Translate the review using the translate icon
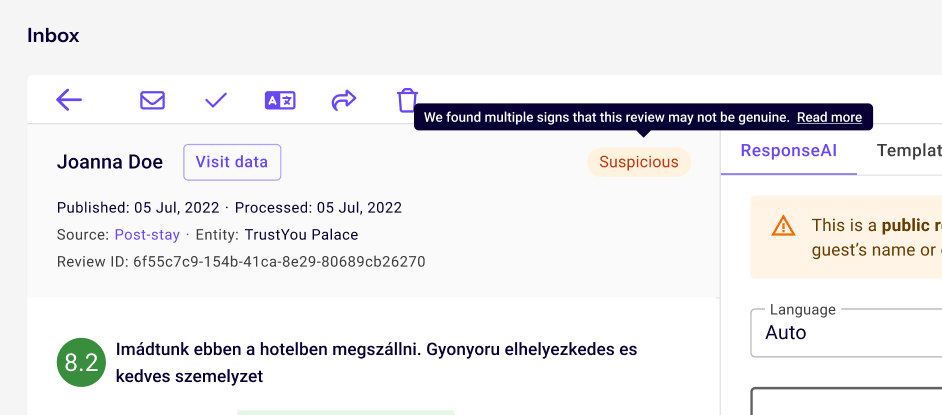The height and width of the screenshot is (415, 942). point(280,100)
